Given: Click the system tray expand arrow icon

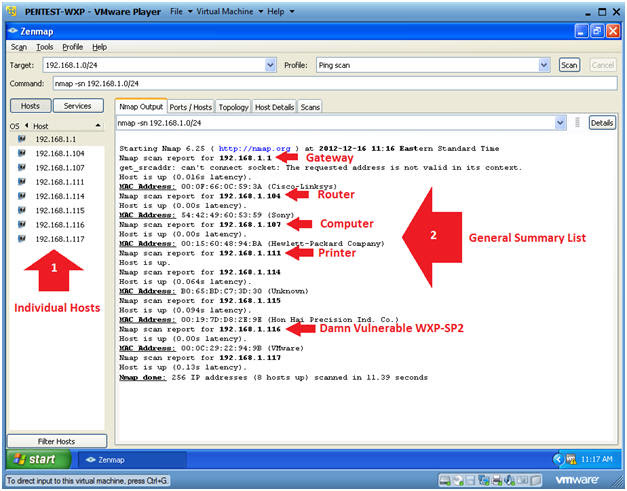Looking at the screenshot, I should click(x=558, y=459).
